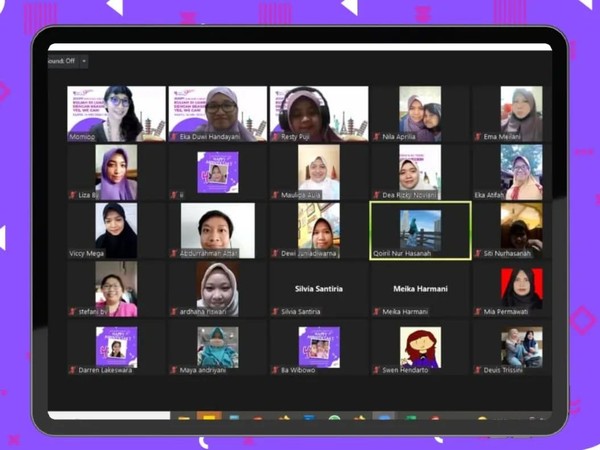Click muted mic icon beside Darren Lakeswara

tap(73, 370)
